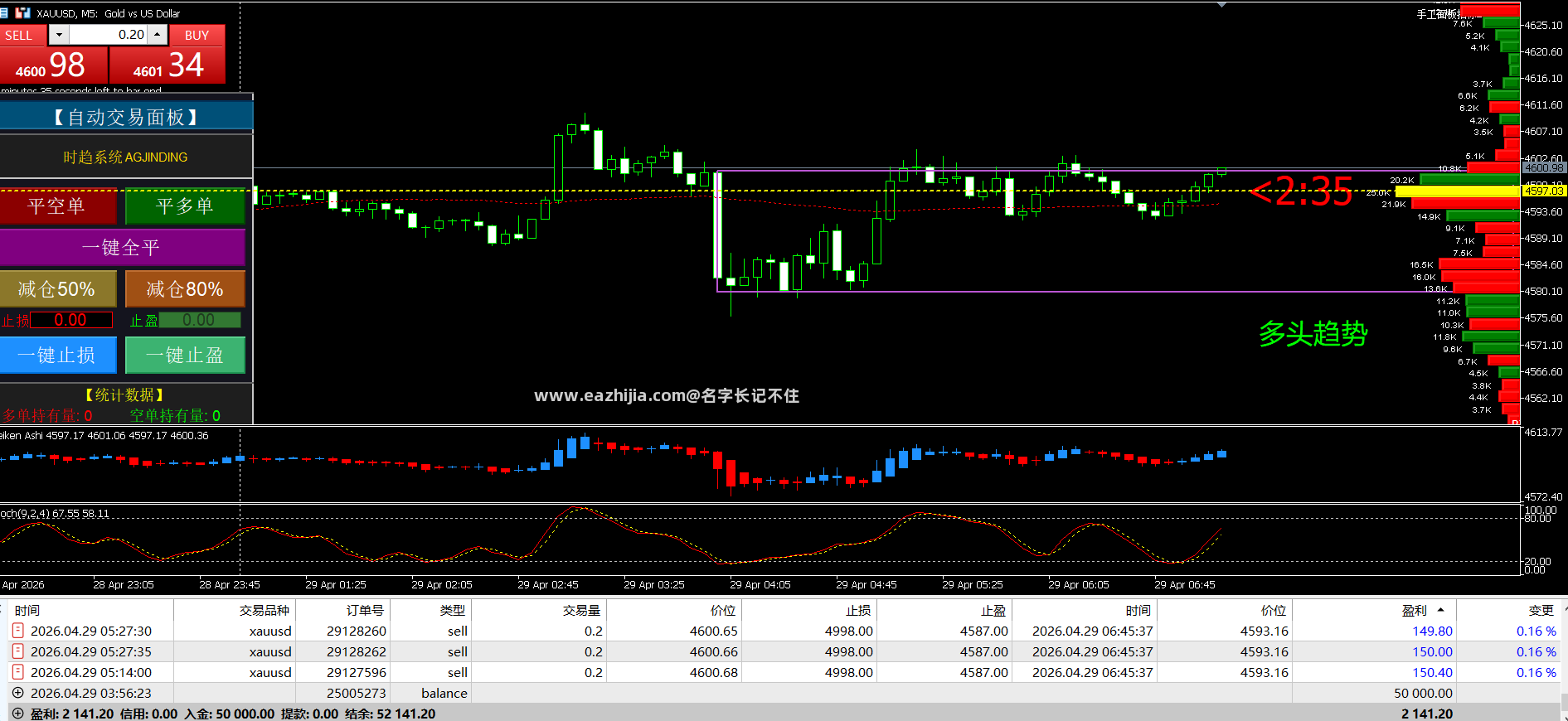Click the 止损 value field showing 0.00
The width and height of the screenshot is (1568, 721).
click(71, 320)
